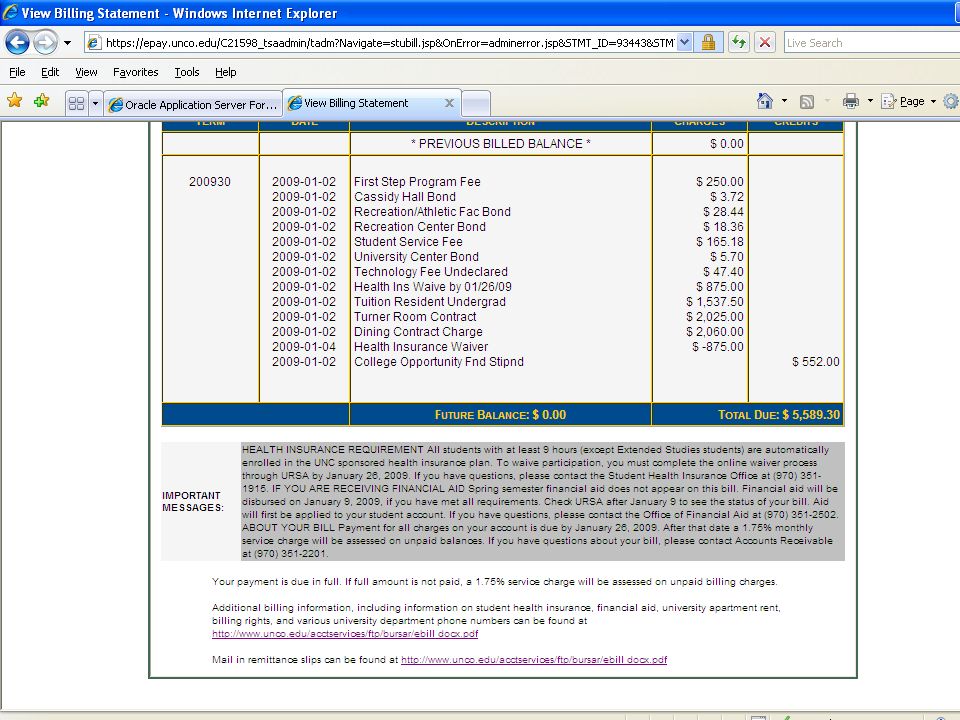Screen dimensions: 960x720
Task: Click the term 200930 cell
Action: (210, 182)
